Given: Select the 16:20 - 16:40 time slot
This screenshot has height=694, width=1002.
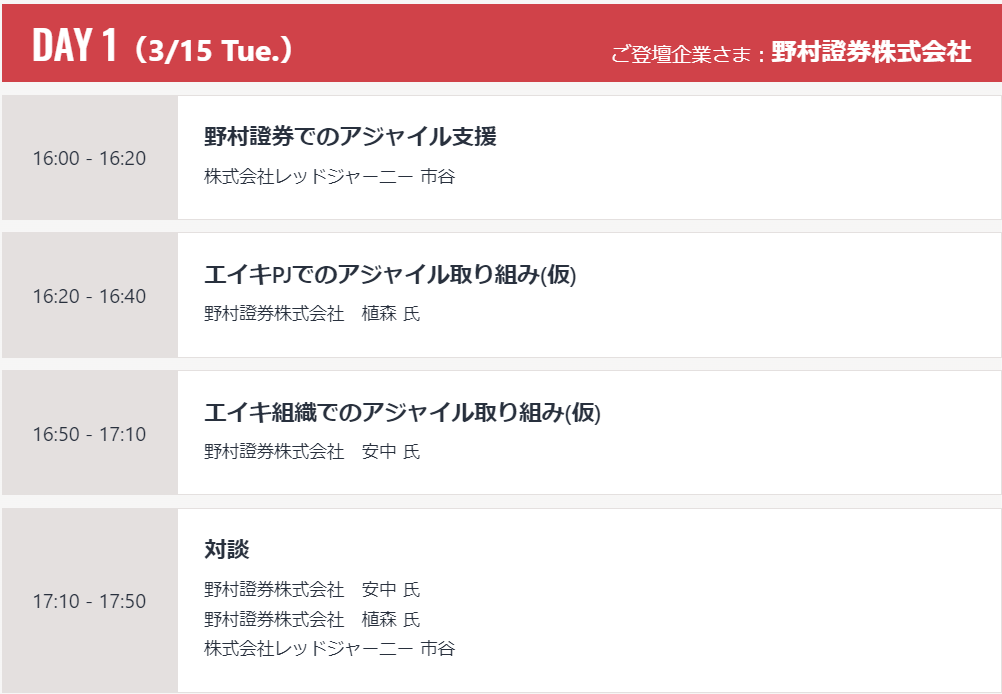Looking at the screenshot, I should [x=89, y=296].
